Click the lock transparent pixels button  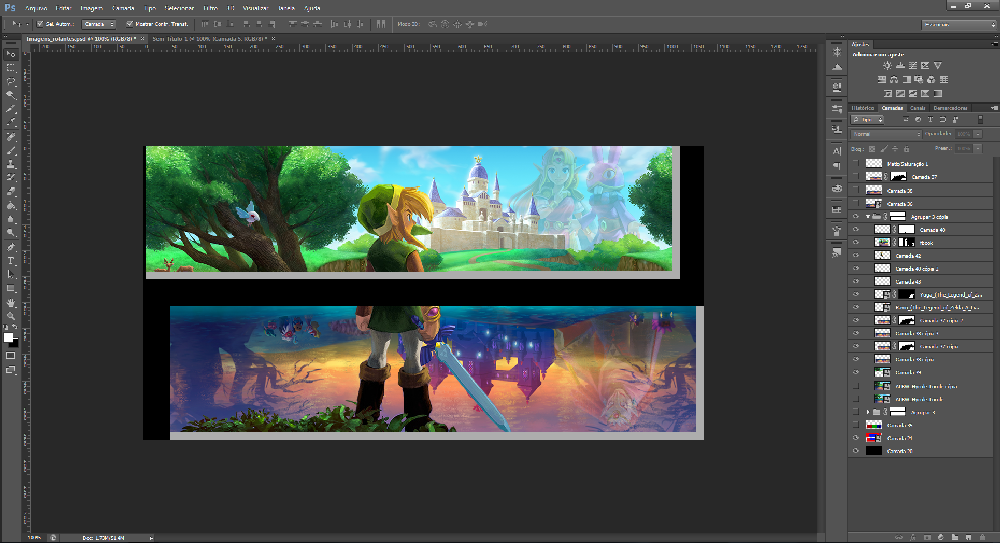click(x=872, y=149)
